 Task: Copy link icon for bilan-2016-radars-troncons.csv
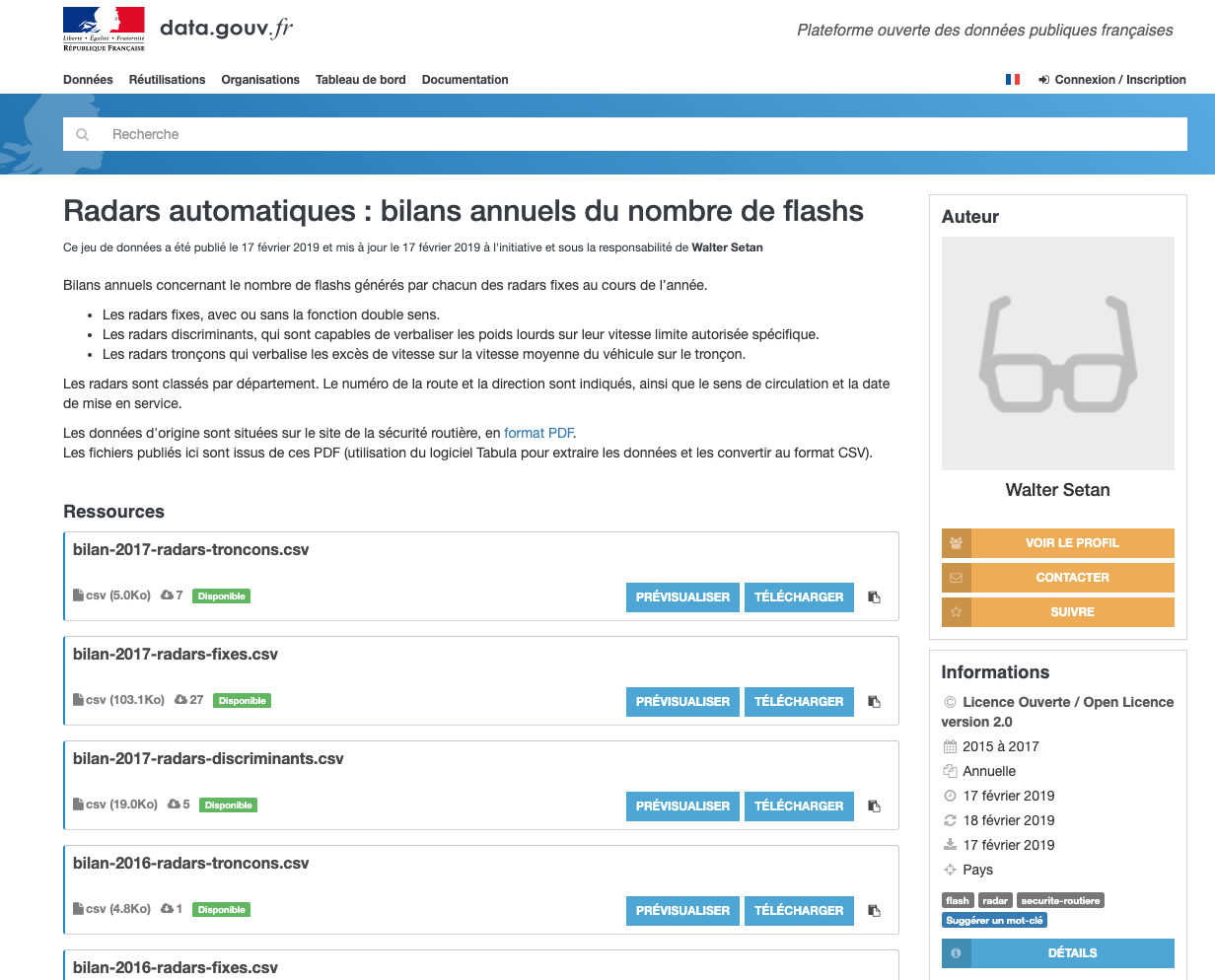pos(874,911)
